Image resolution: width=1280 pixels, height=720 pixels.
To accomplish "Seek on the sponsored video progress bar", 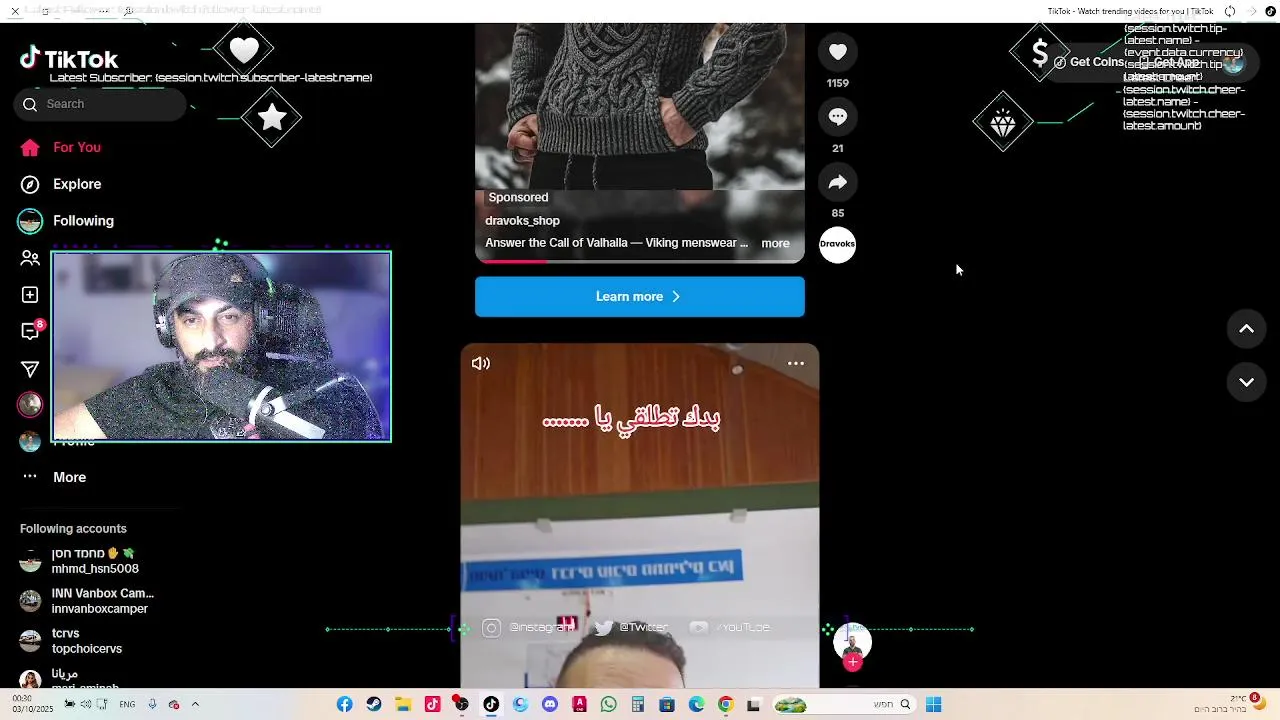I will point(640,261).
